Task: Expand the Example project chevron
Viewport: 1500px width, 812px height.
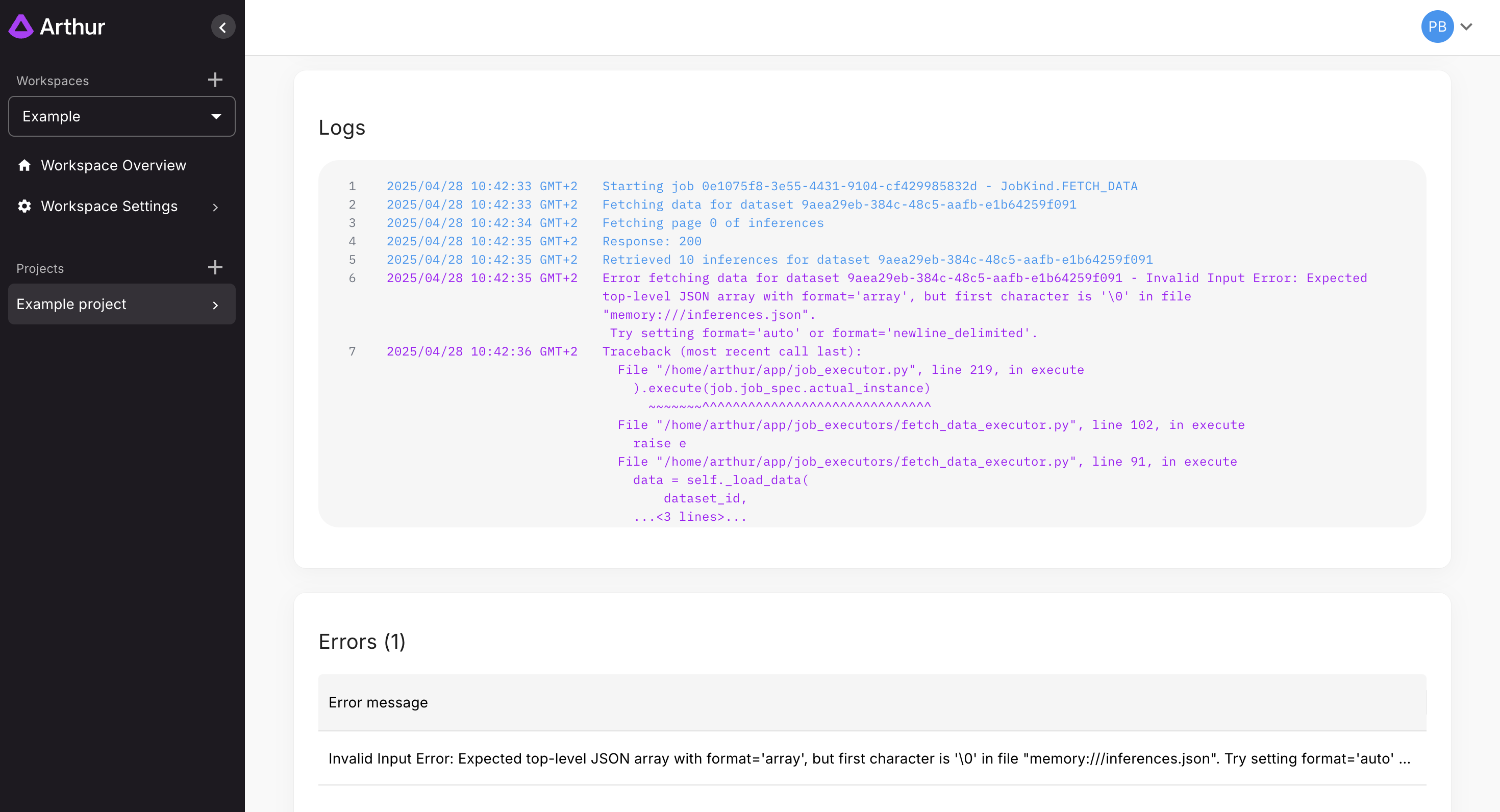Action: (215, 305)
